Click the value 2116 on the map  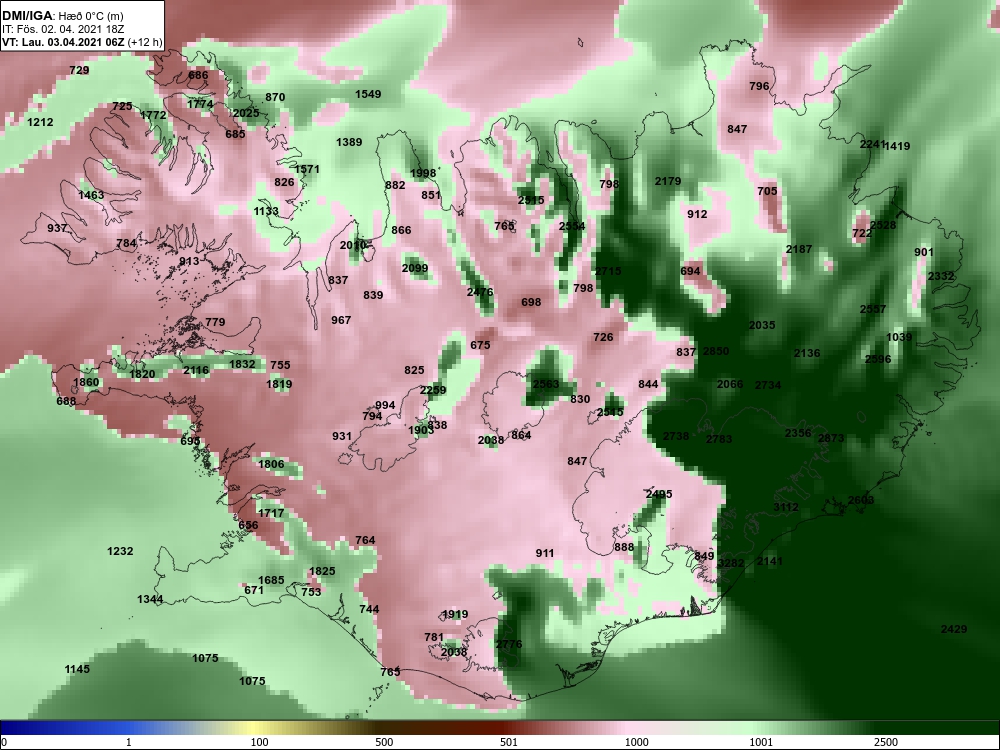[x=196, y=370]
